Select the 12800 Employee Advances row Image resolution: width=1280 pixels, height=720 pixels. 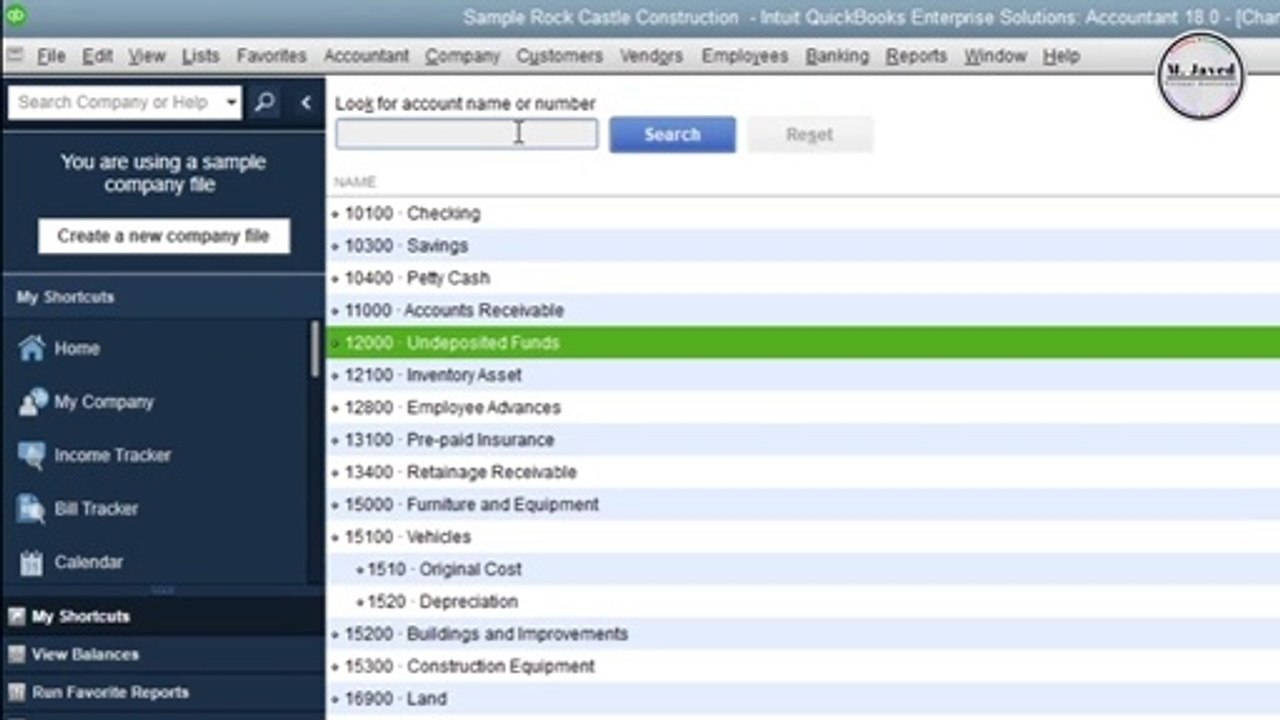[802, 407]
